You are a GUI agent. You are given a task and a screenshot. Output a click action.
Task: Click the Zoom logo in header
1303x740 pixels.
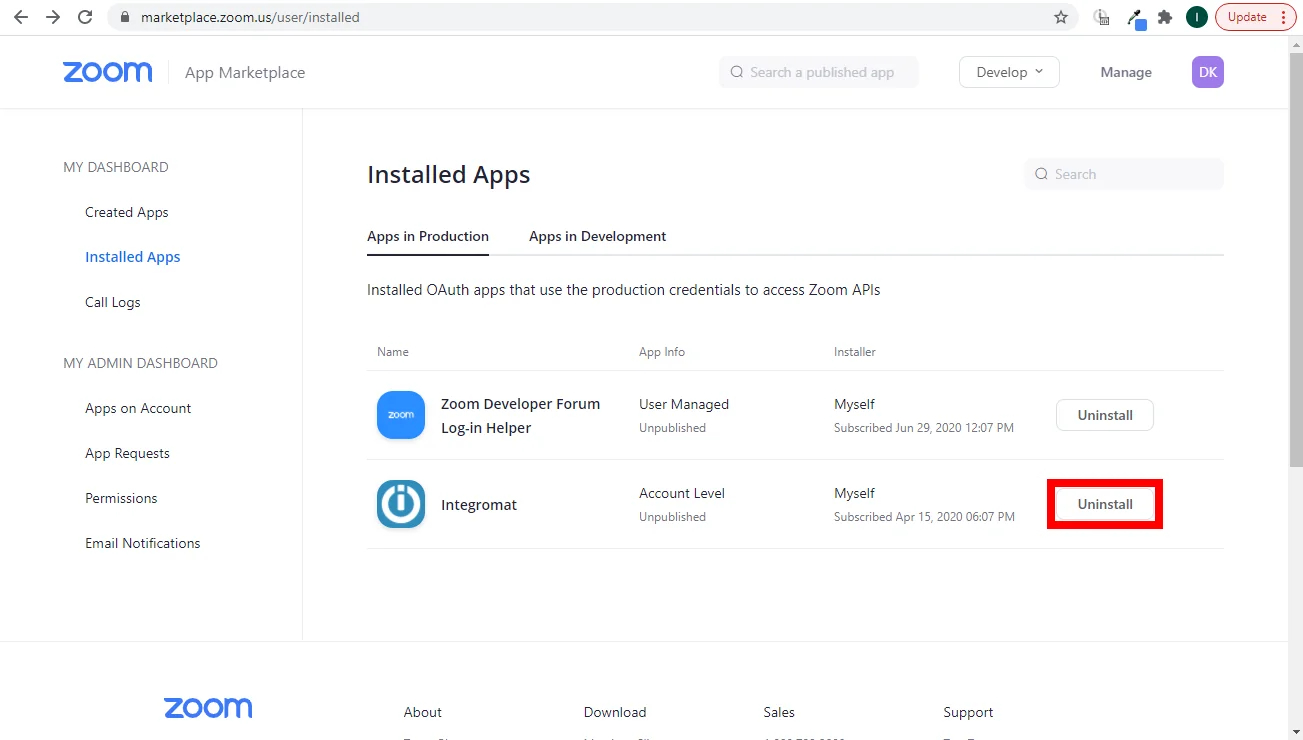[108, 72]
